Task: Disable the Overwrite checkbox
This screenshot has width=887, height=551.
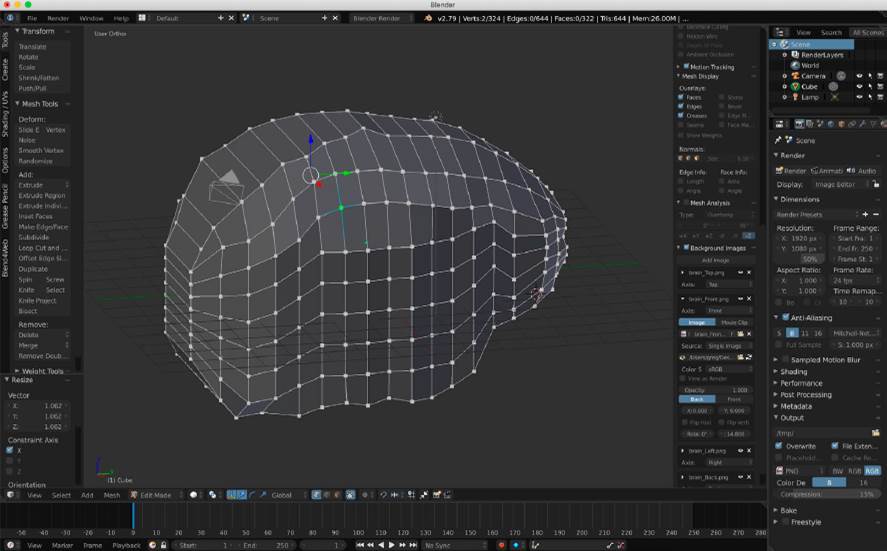Action: (780, 446)
